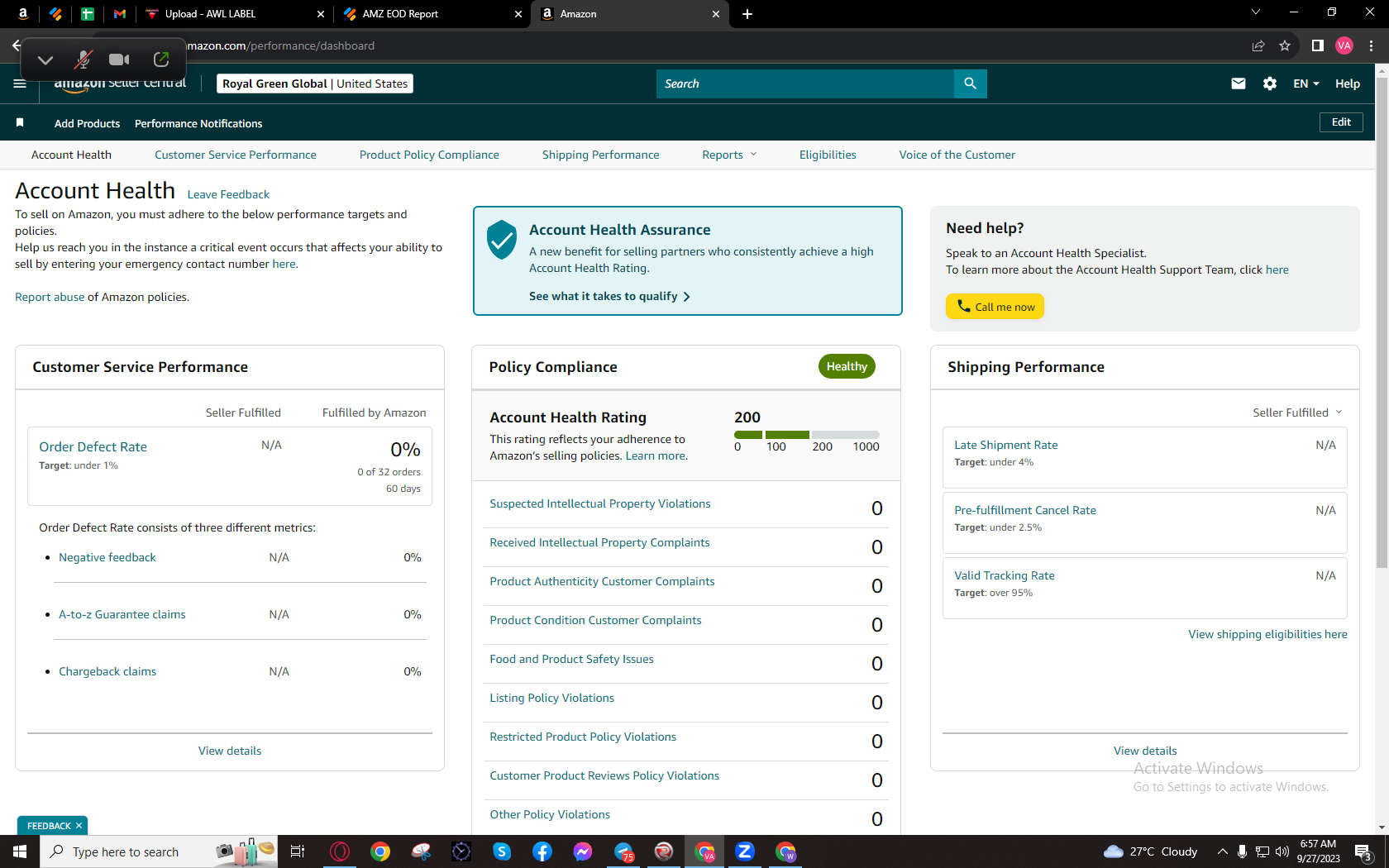Click Report abuse link
The height and width of the screenshot is (868, 1389).
50,297
